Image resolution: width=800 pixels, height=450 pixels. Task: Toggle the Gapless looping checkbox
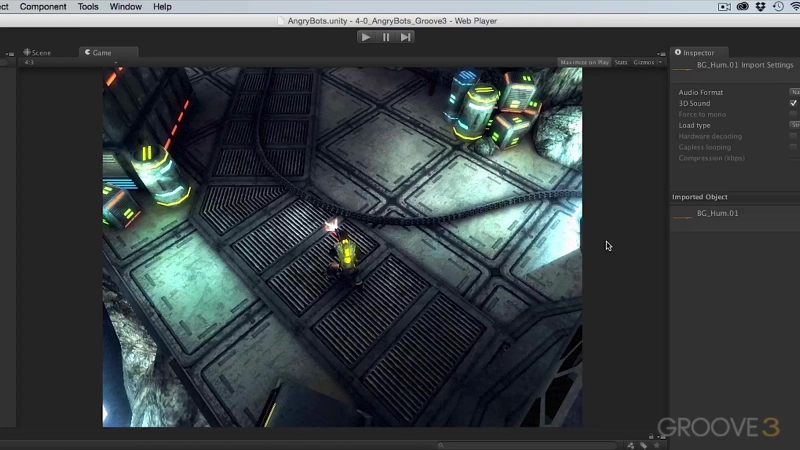click(793, 147)
